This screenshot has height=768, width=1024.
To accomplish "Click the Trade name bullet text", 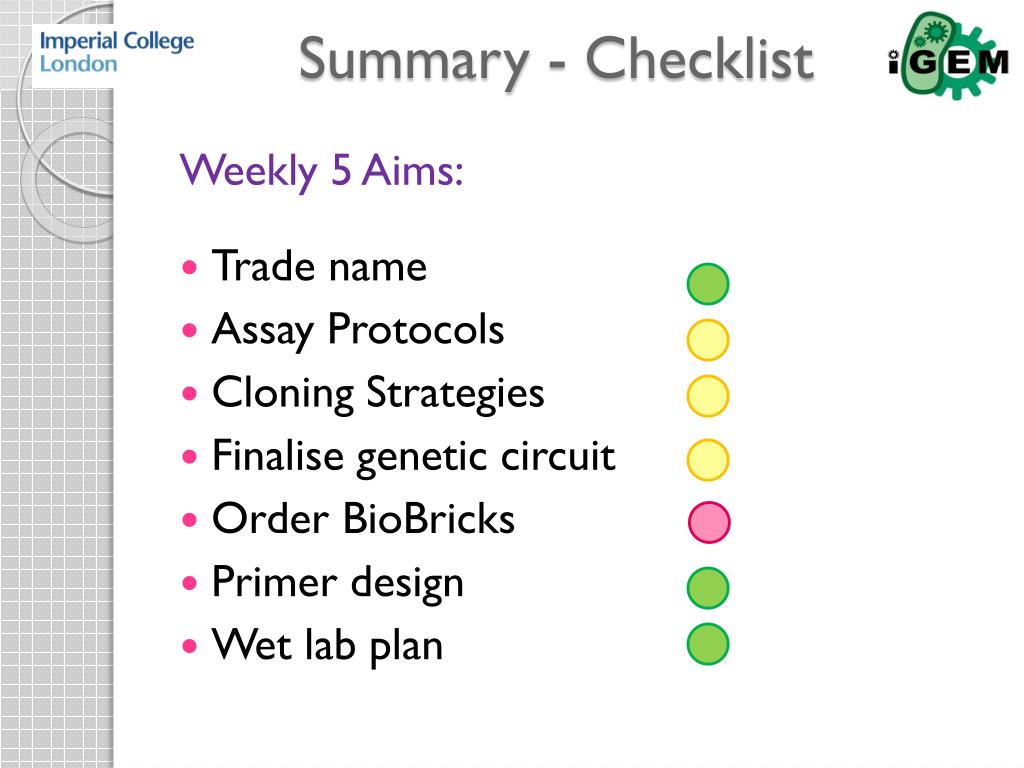I will (x=319, y=266).
